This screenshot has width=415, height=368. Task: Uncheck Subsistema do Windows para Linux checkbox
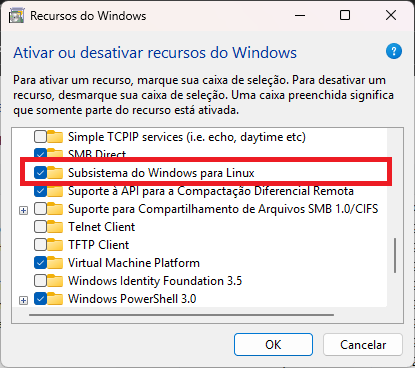(x=40, y=173)
